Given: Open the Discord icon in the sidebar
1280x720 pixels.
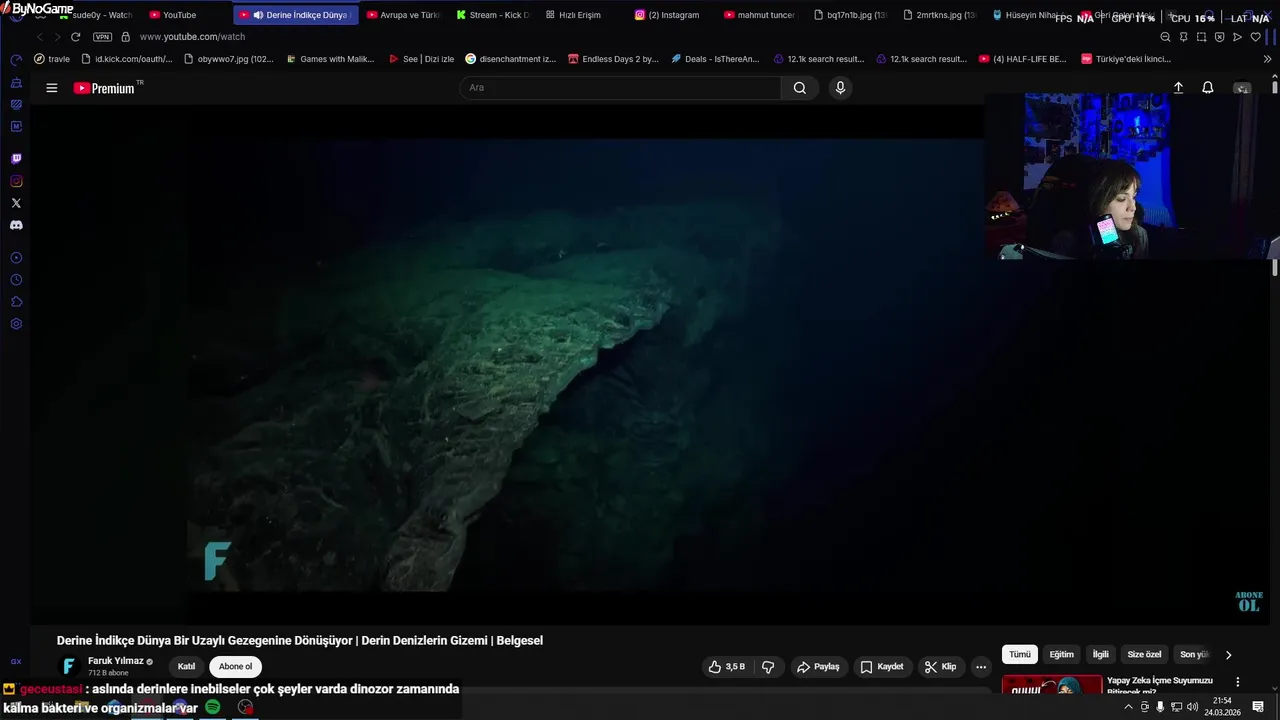Looking at the screenshot, I should click(16, 225).
